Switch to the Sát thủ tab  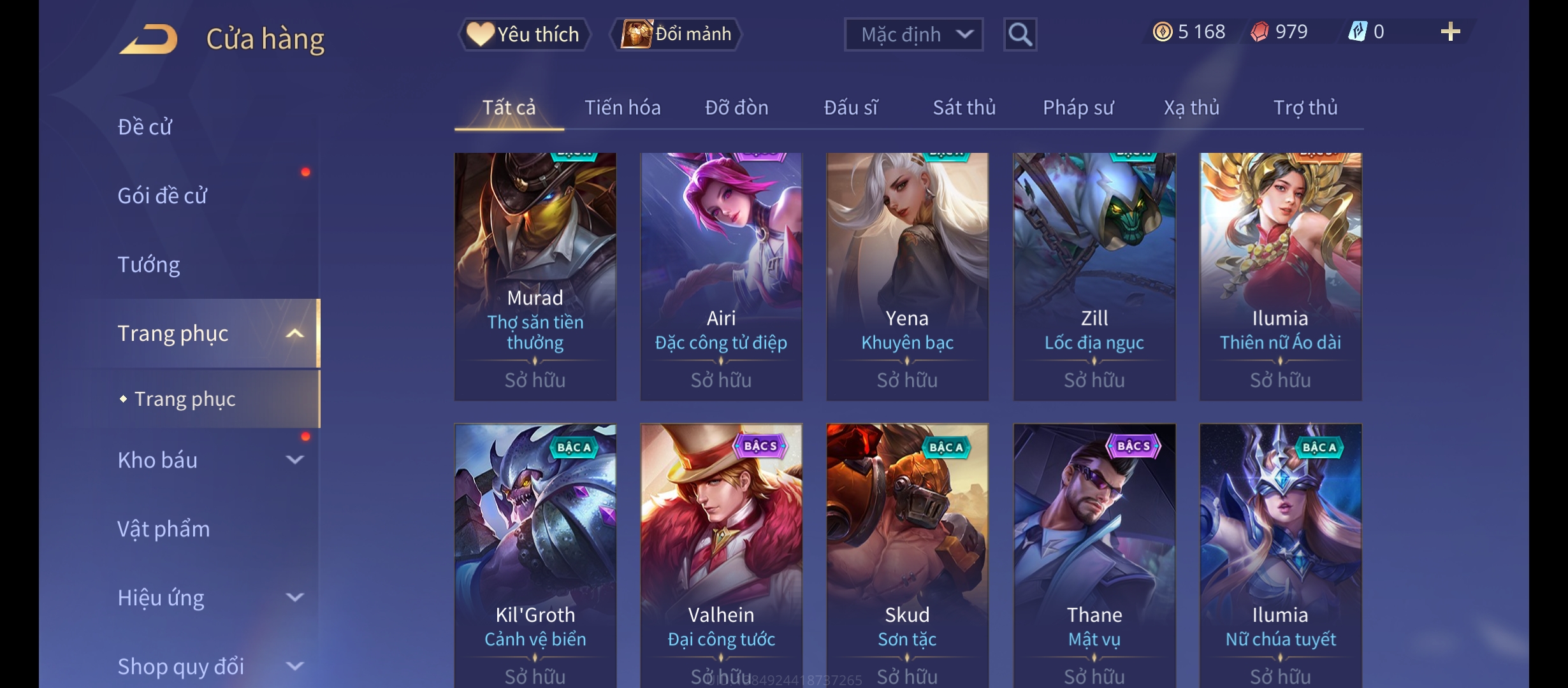pos(964,108)
